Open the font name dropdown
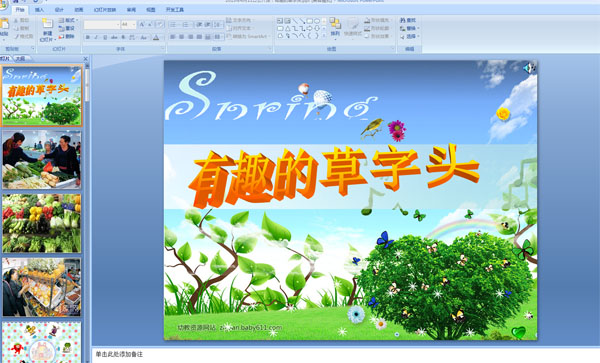 tap(117, 25)
